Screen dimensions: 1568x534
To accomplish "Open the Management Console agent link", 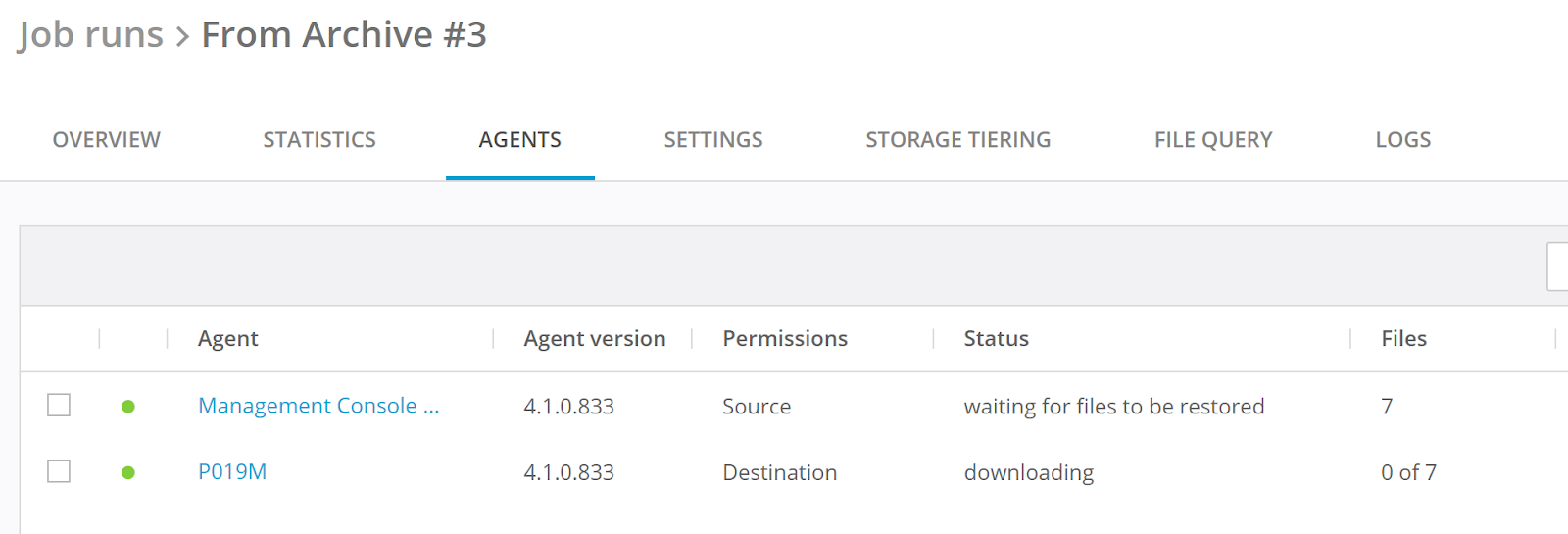I will (318, 406).
